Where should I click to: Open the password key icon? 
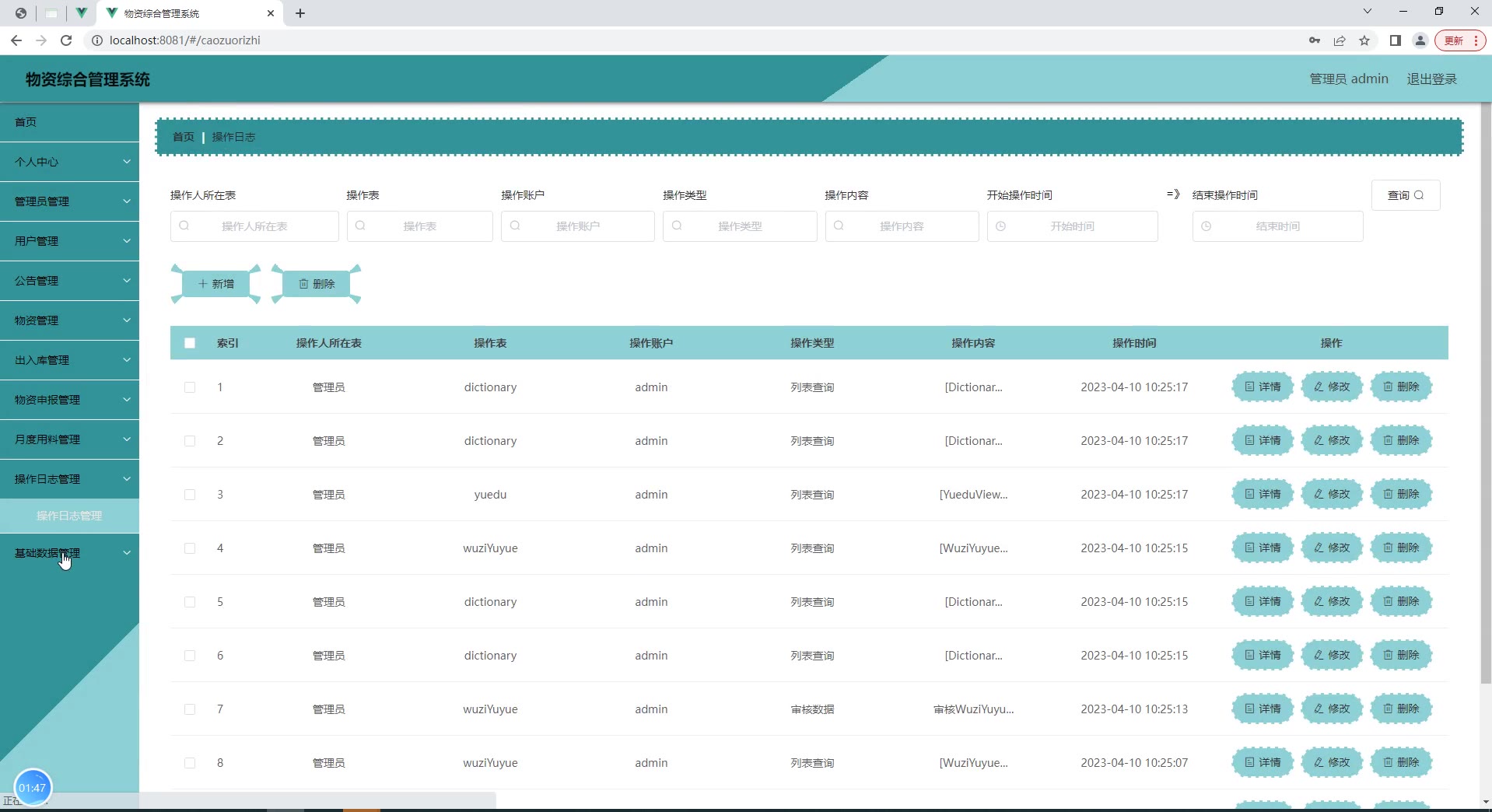point(1315,40)
